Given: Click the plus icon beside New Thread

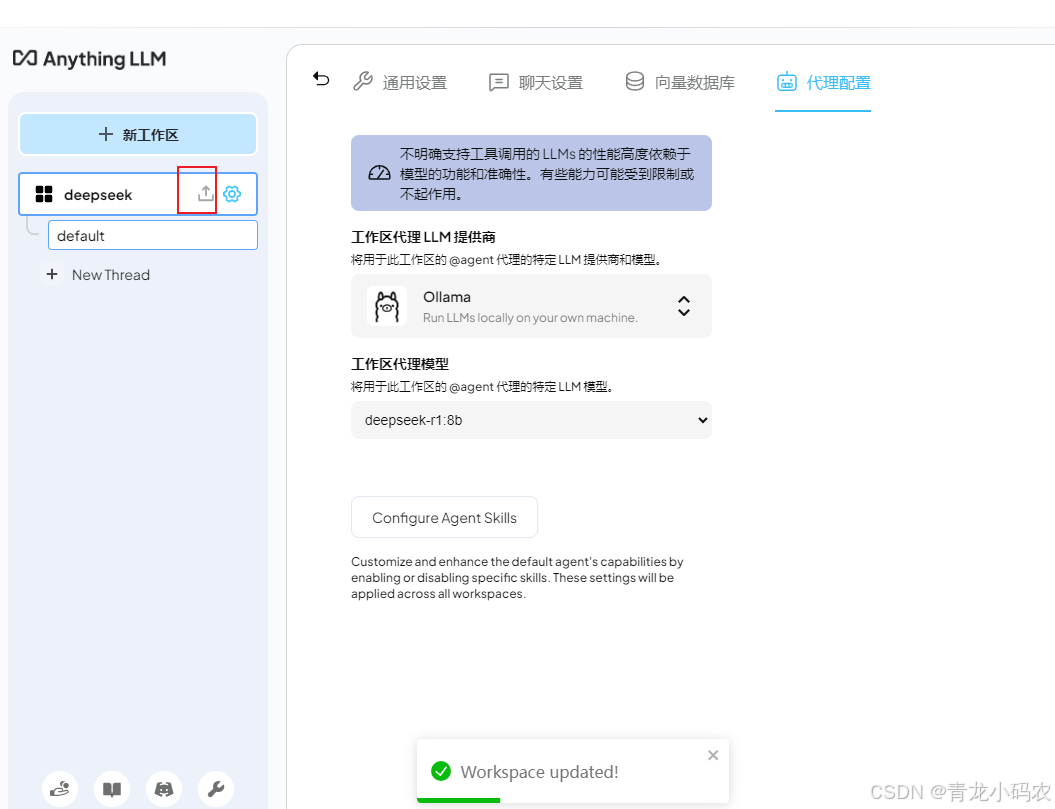Looking at the screenshot, I should (52, 274).
